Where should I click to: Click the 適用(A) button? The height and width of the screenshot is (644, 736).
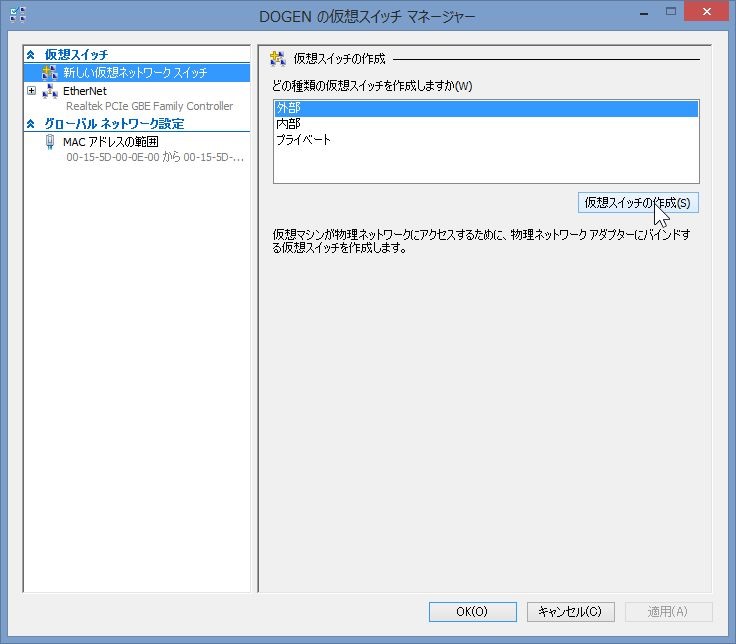pos(668,611)
